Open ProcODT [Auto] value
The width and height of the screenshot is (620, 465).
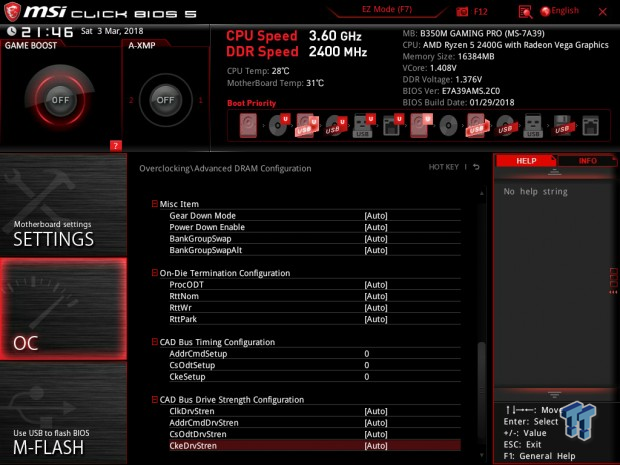pyautogui.click(x=376, y=284)
